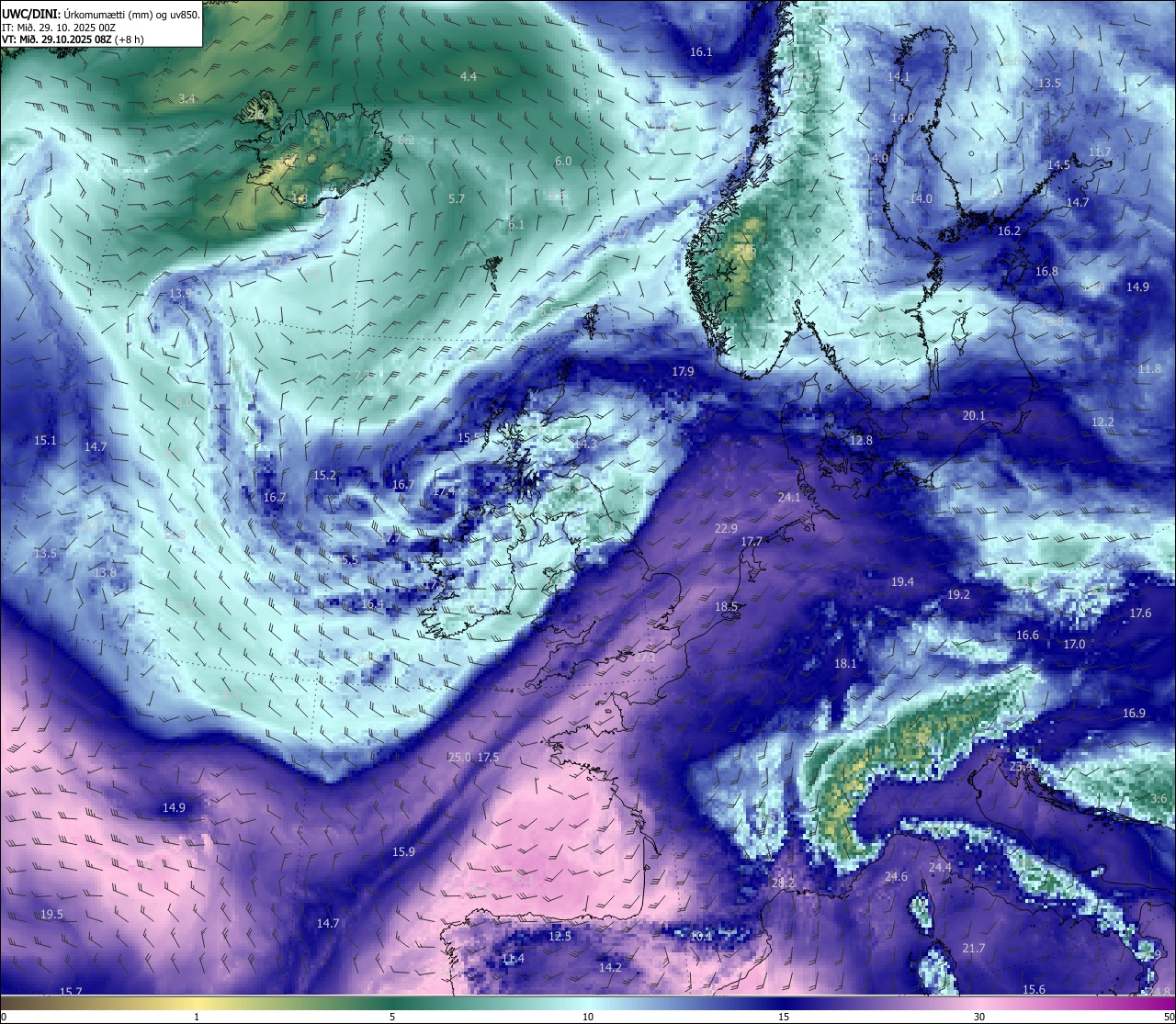Viewport: 1176px width, 1024px height.
Task: Click the IT initial time line 00Z
Action: 59,28
